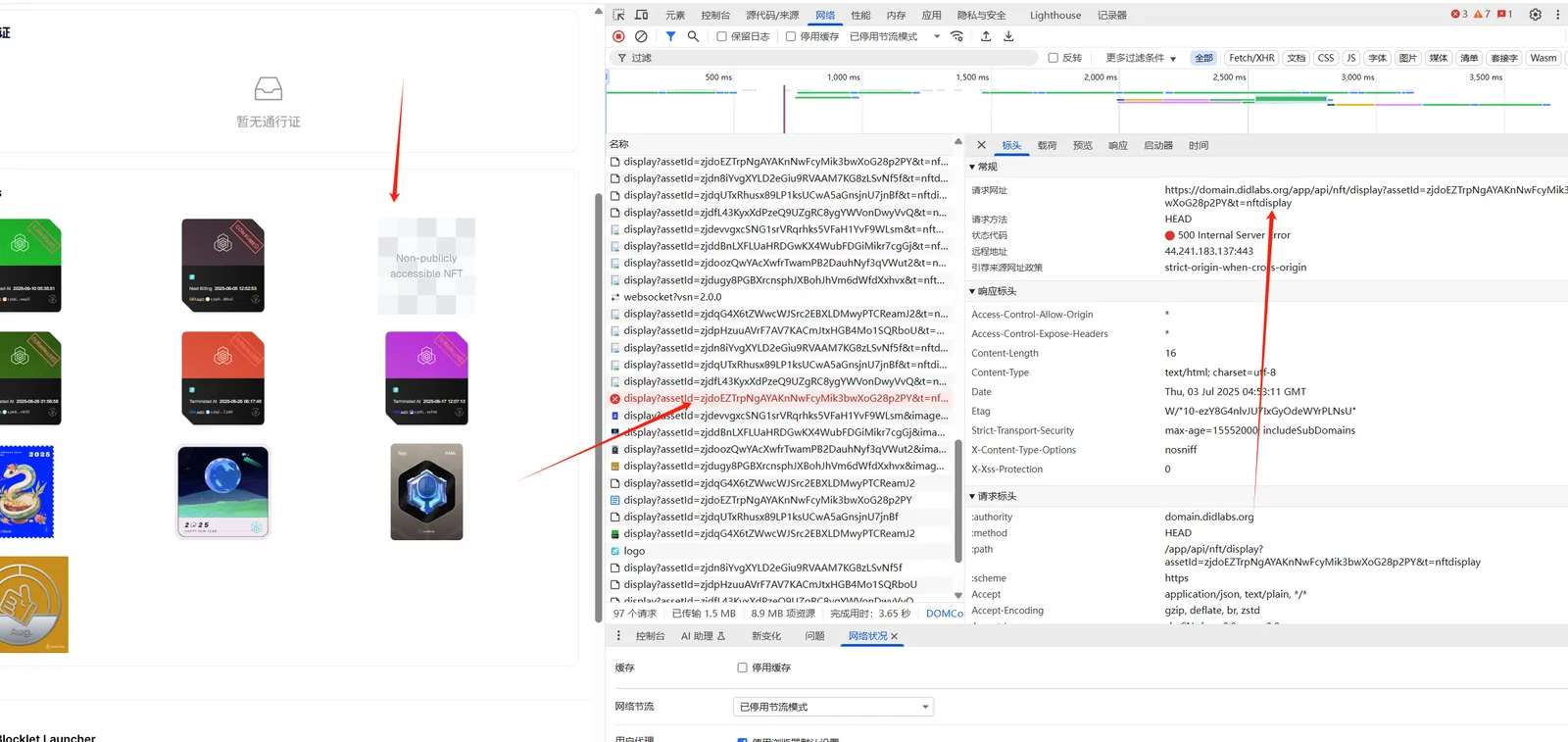Image resolution: width=1568 pixels, height=742 pixels.
Task: Open the drawer three-dot more tools menu
Action: [618, 636]
